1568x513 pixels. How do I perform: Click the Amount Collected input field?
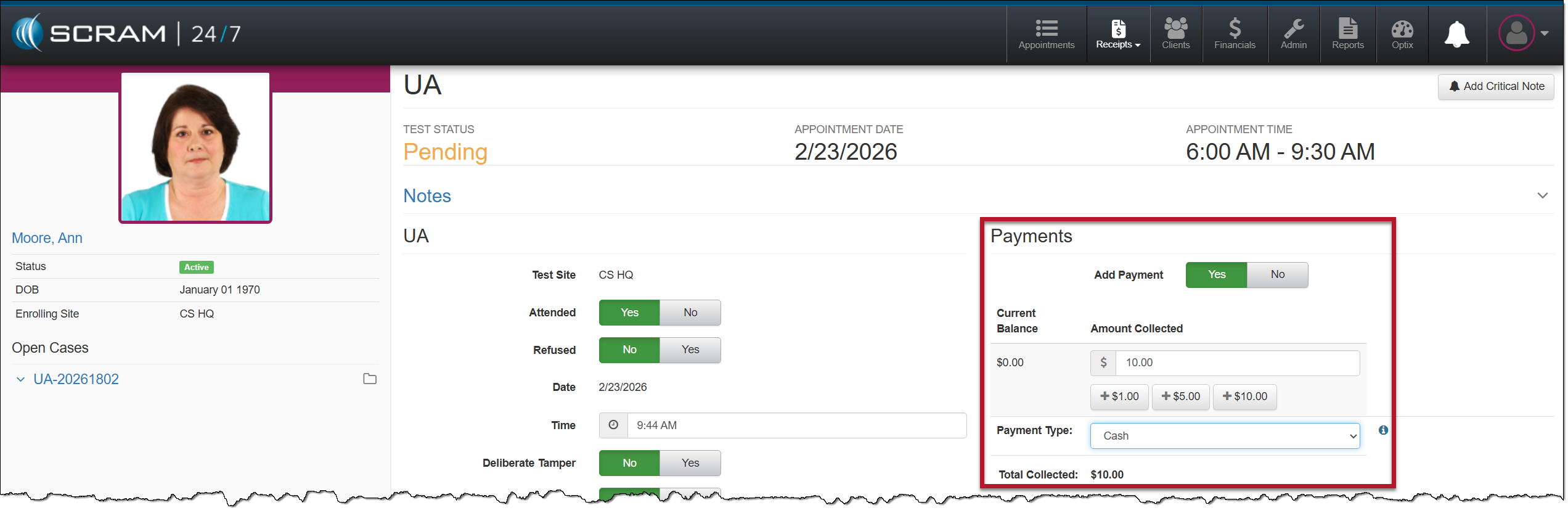(1236, 363)
